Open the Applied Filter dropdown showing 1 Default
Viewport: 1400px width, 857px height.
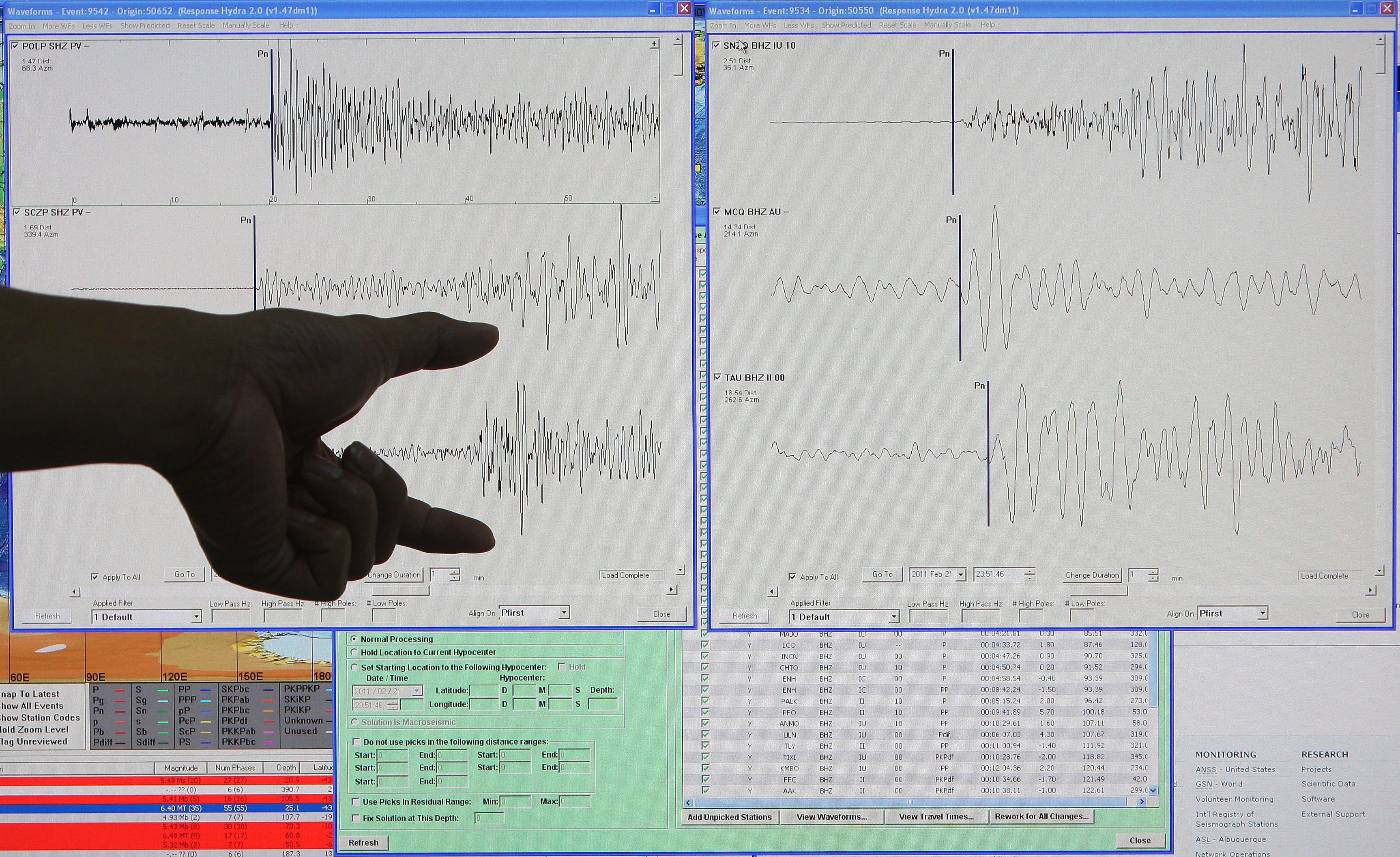coord(196,617)
